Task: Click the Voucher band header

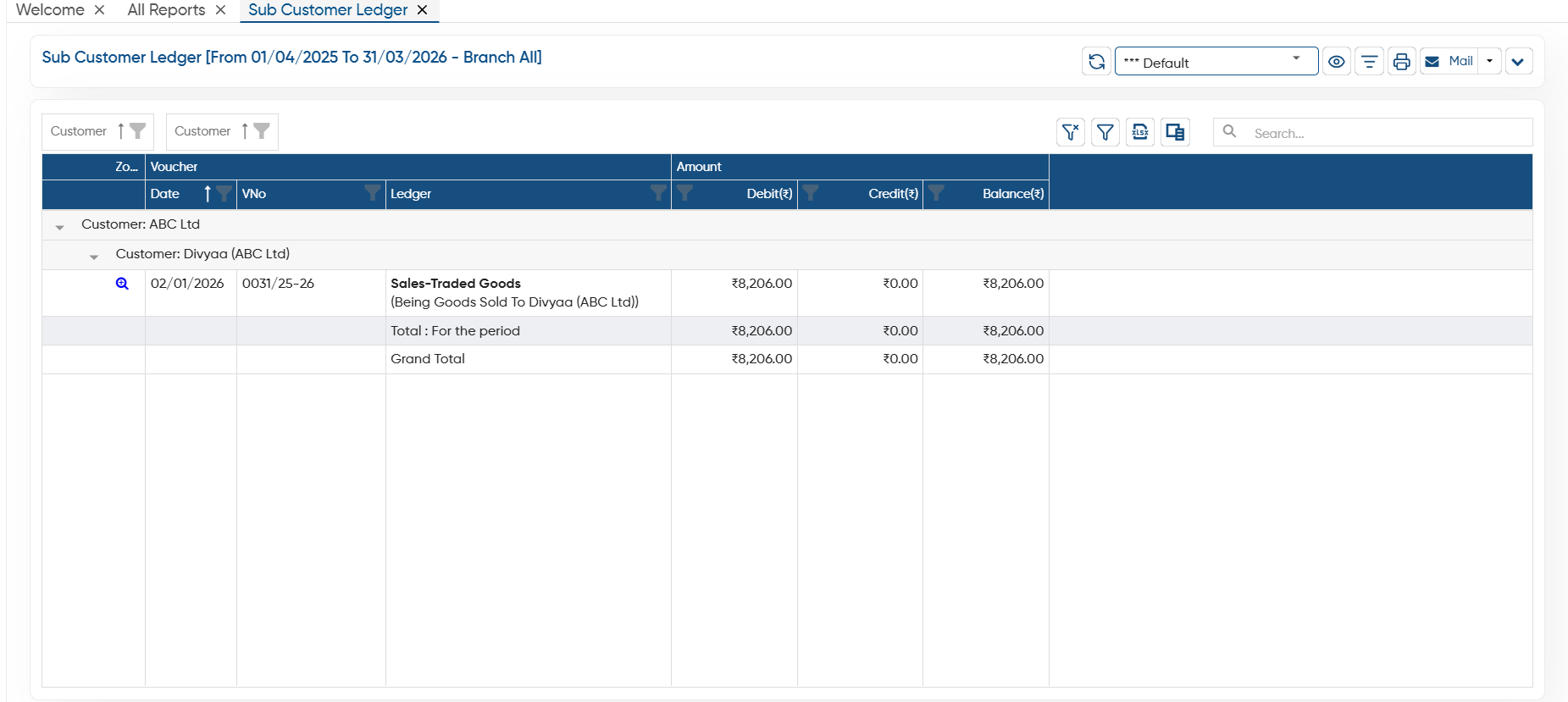Action: click(408, 167)
